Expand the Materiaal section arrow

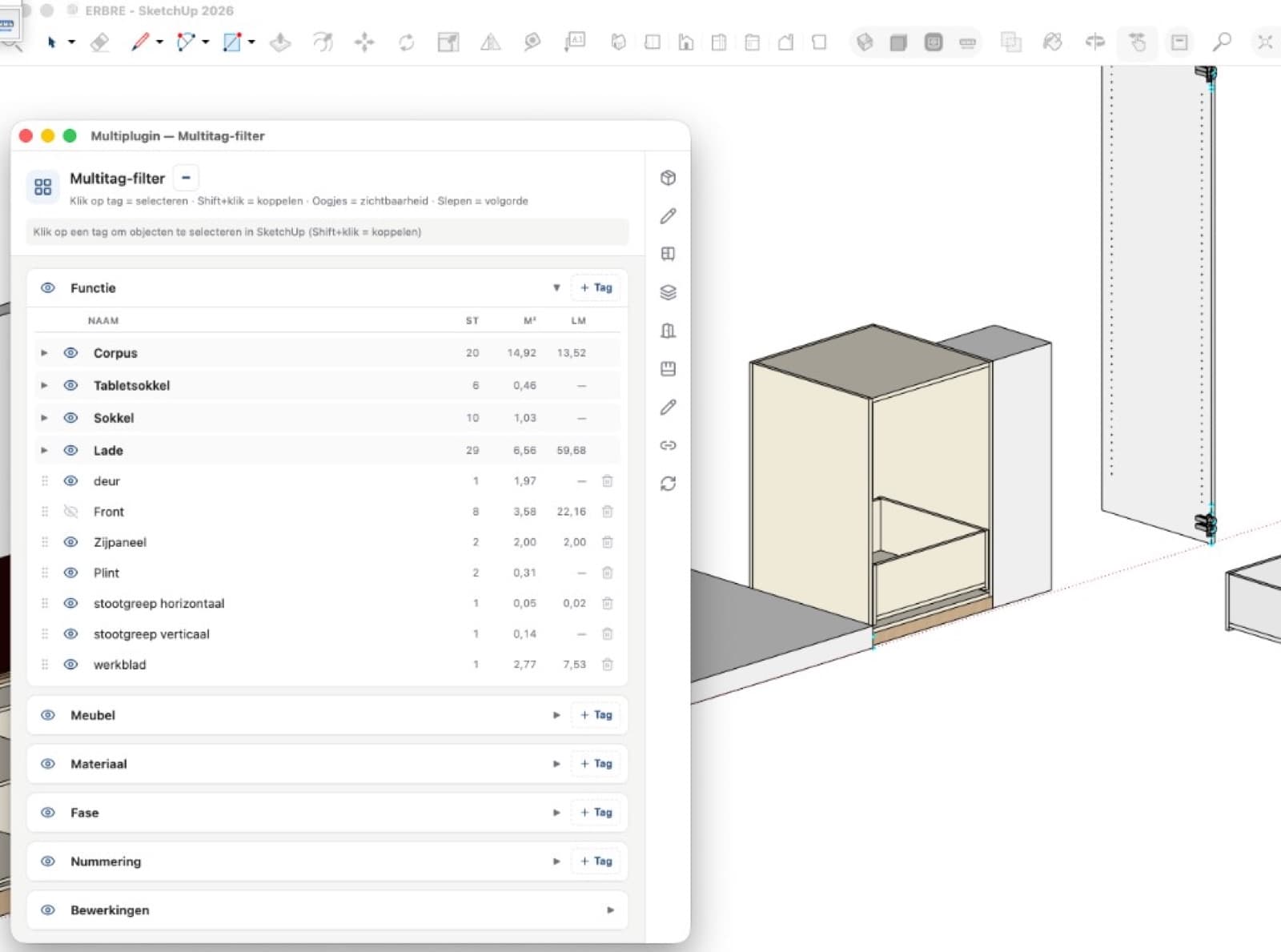click(556, 764)
